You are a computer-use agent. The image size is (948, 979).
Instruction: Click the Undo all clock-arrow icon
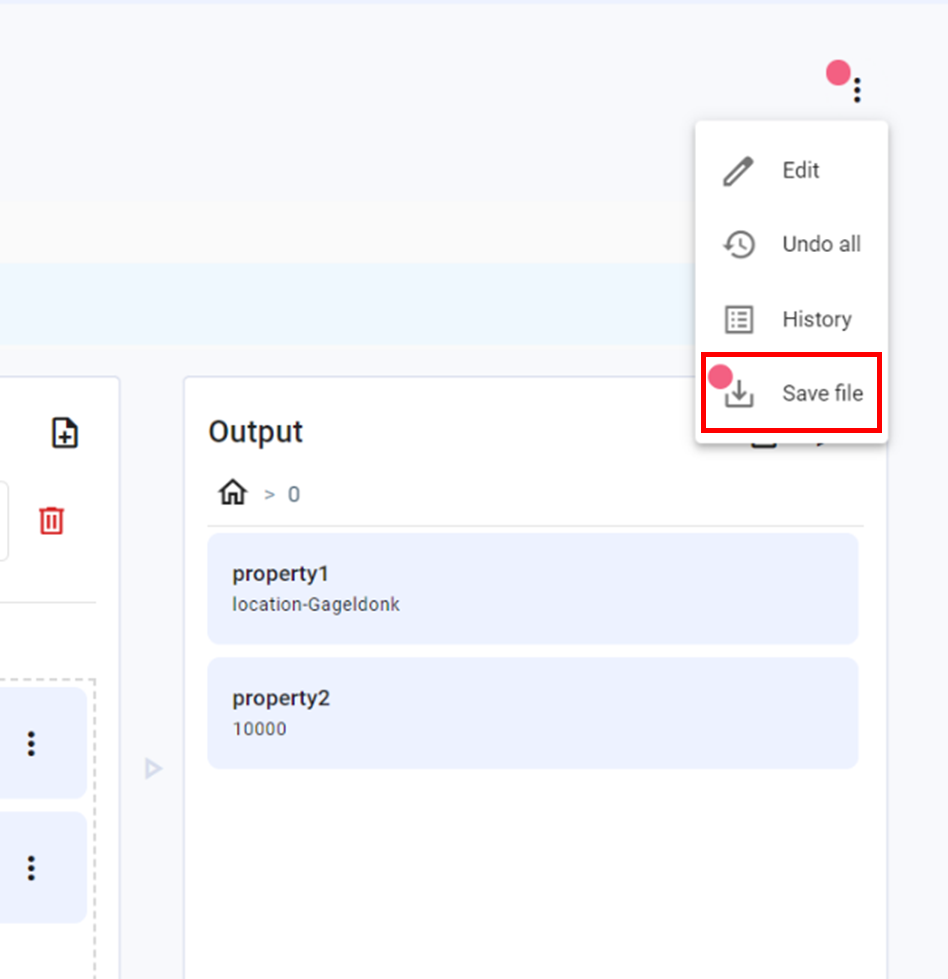tap(738, 245)
